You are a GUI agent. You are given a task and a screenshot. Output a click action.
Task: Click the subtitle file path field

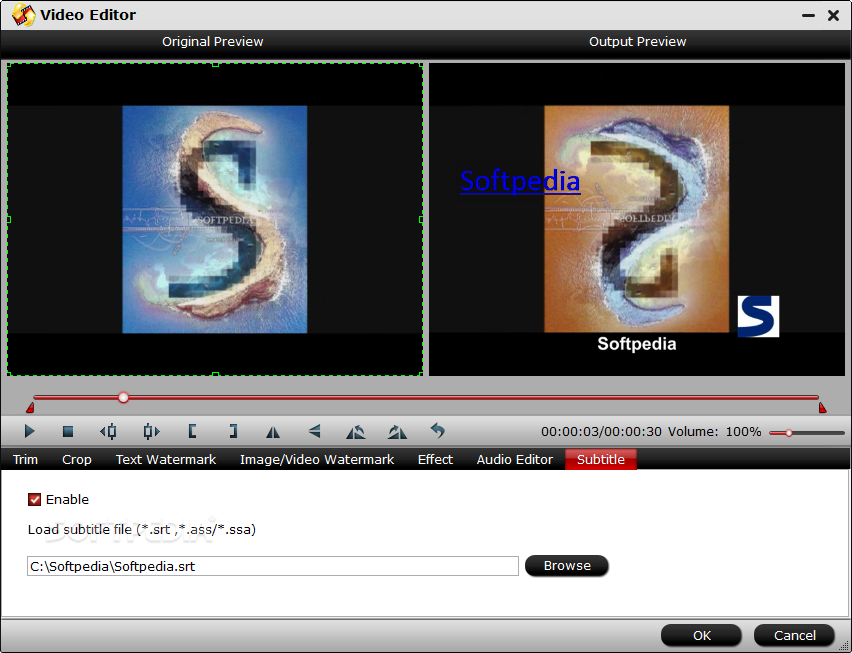[x=273, y=566]
